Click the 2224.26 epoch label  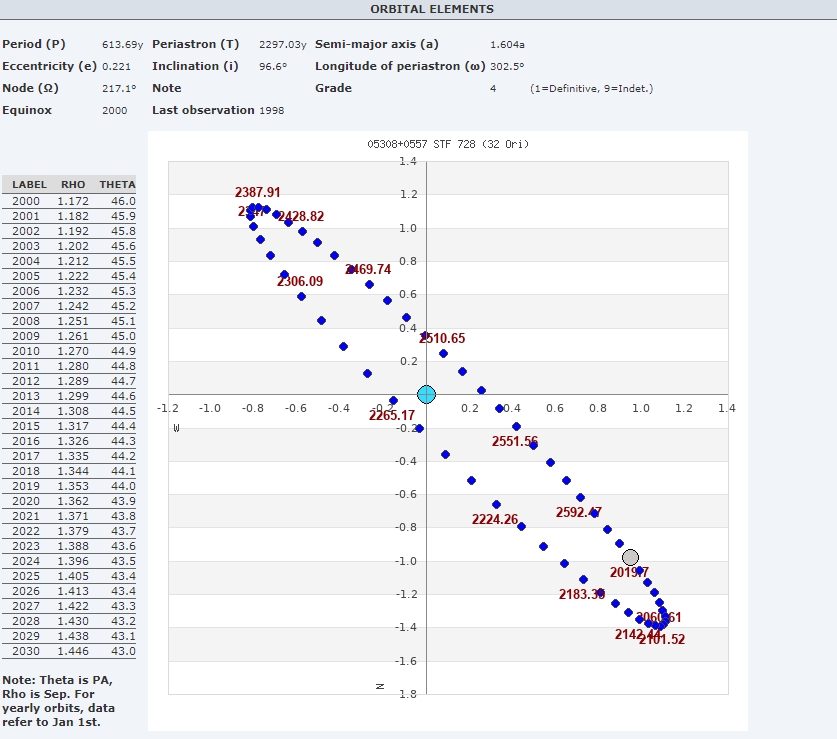(495, 520)
